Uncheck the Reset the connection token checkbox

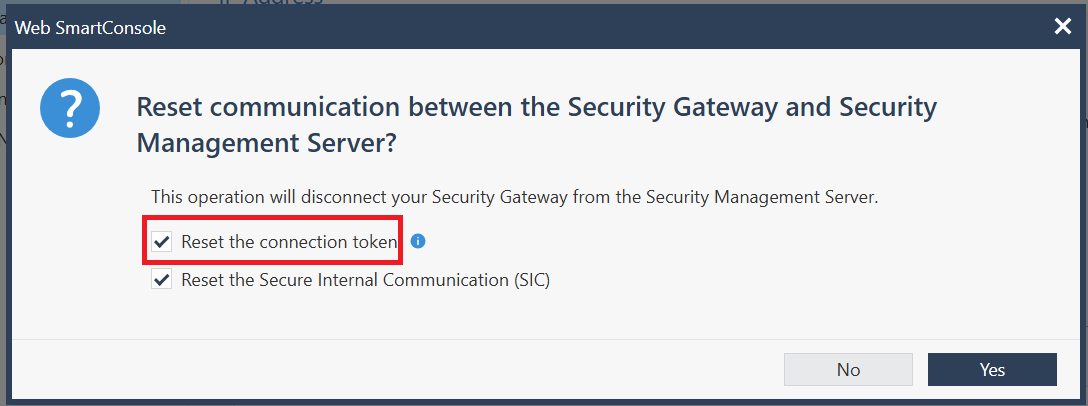pyautogui.click(x=162, y=242)
